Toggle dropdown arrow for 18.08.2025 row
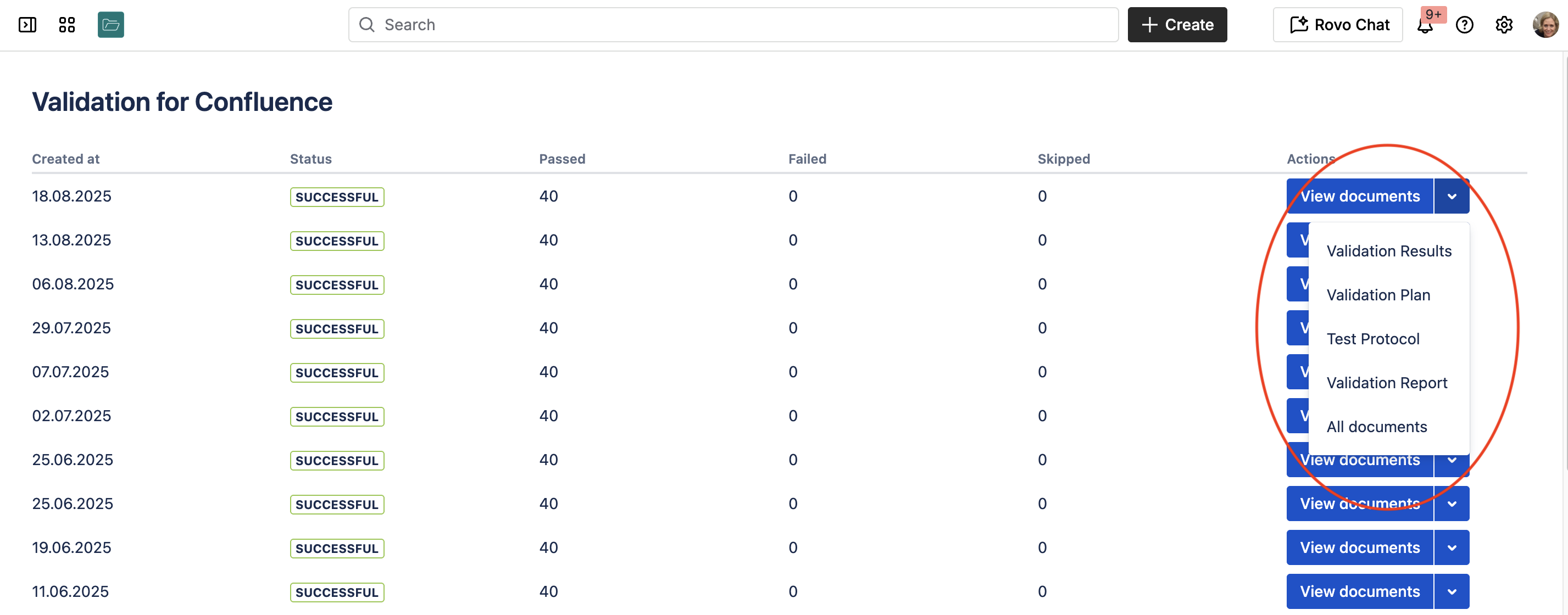The width and height of the screenshot is (1568, 615). click(x=1452, y=196)
